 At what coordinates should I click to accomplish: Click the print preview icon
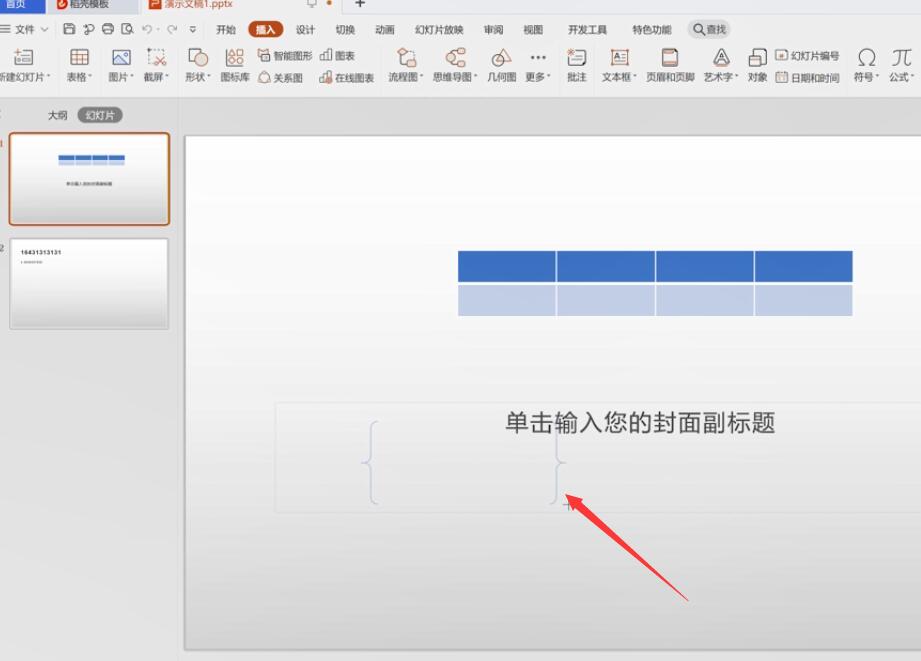(127, 29)
